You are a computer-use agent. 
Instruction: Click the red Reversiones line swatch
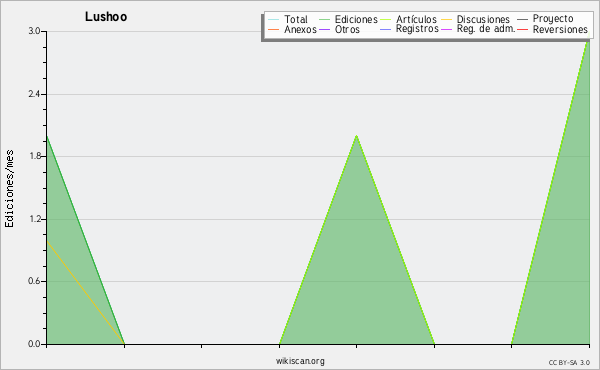(523, 29)
